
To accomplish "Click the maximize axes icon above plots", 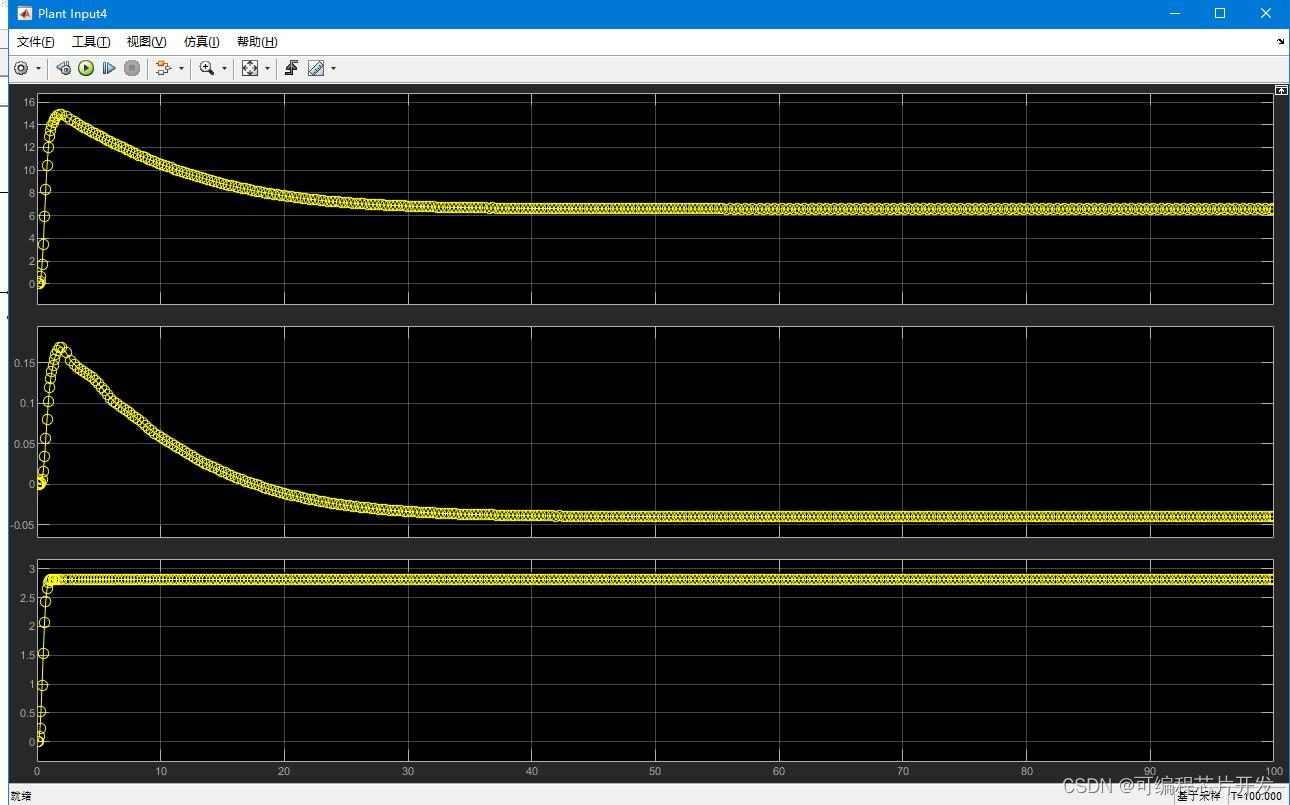I will coord(1281,90).
